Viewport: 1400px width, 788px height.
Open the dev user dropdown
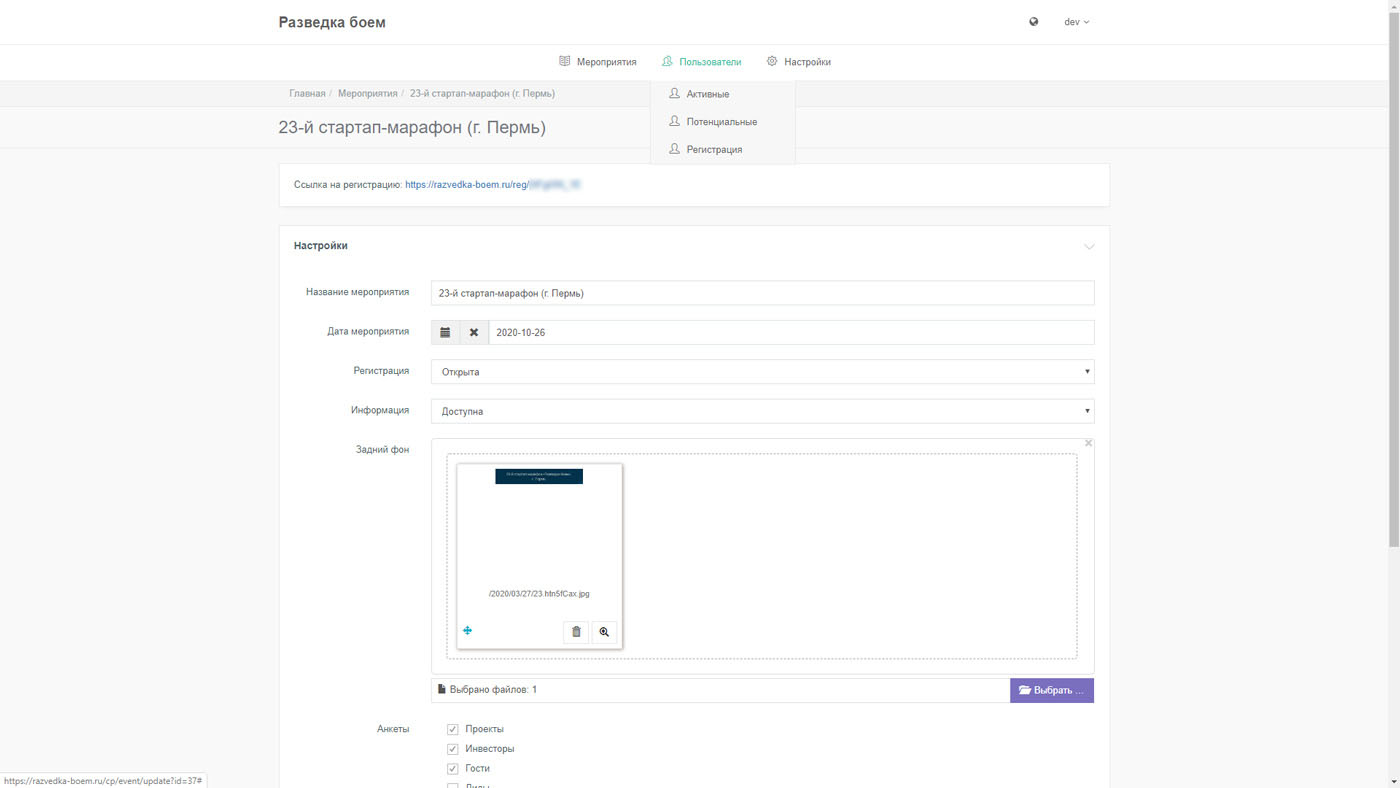pyautogui.click(x=1076, y=22)
